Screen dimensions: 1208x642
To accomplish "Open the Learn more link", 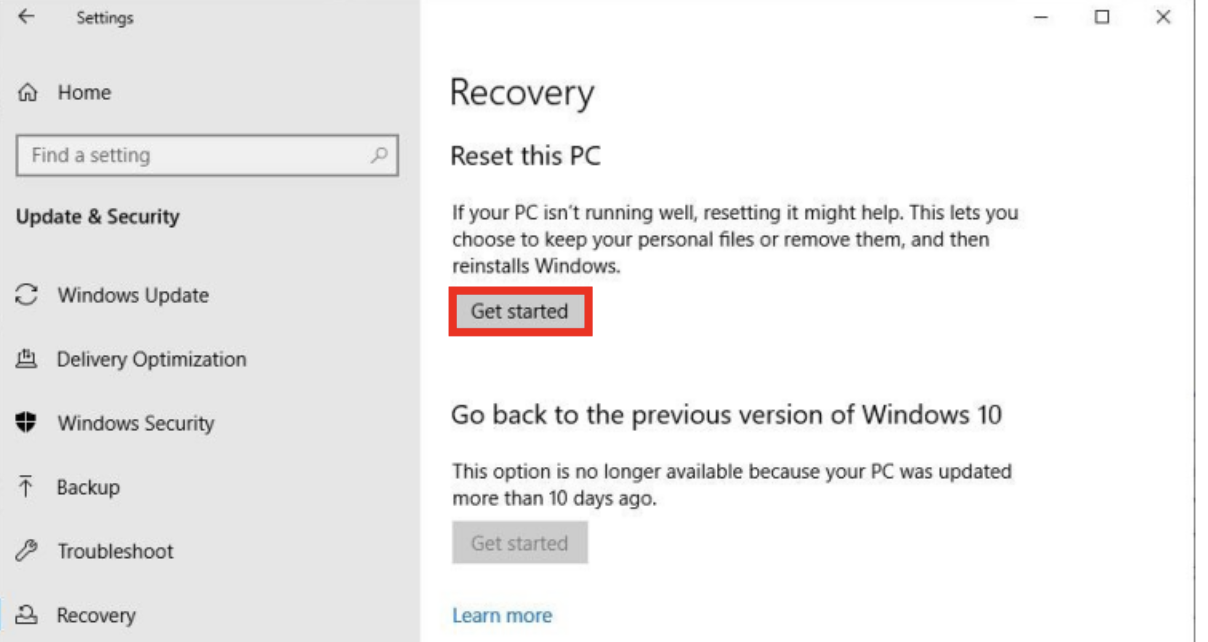I will (x=502, y=615).
